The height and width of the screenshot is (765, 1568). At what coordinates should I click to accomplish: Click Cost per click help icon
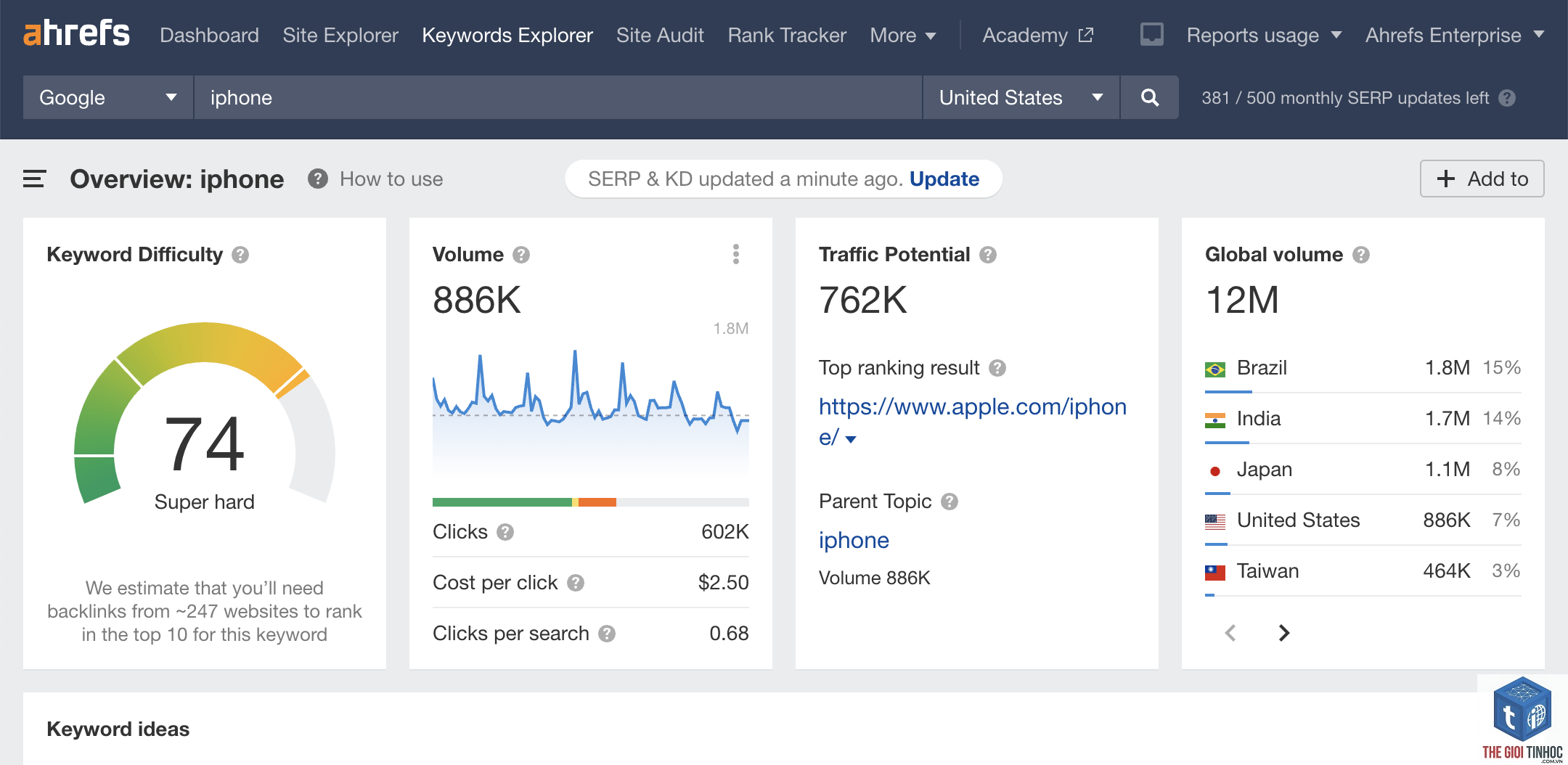576,583
